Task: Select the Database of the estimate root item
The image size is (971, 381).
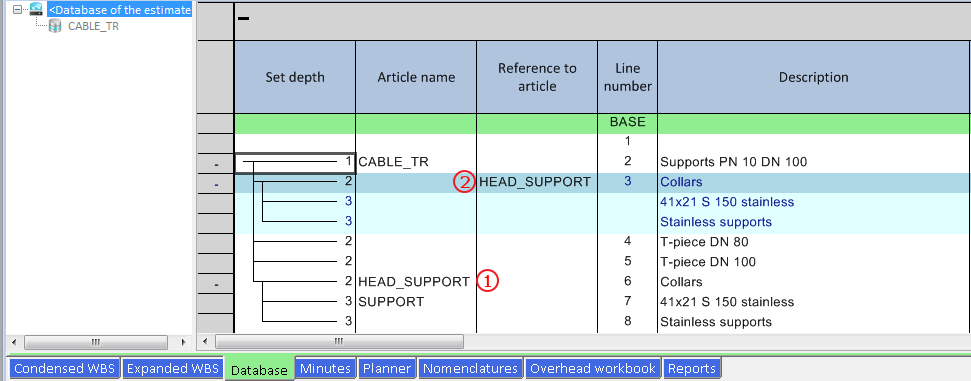Action: click(120, 9)
